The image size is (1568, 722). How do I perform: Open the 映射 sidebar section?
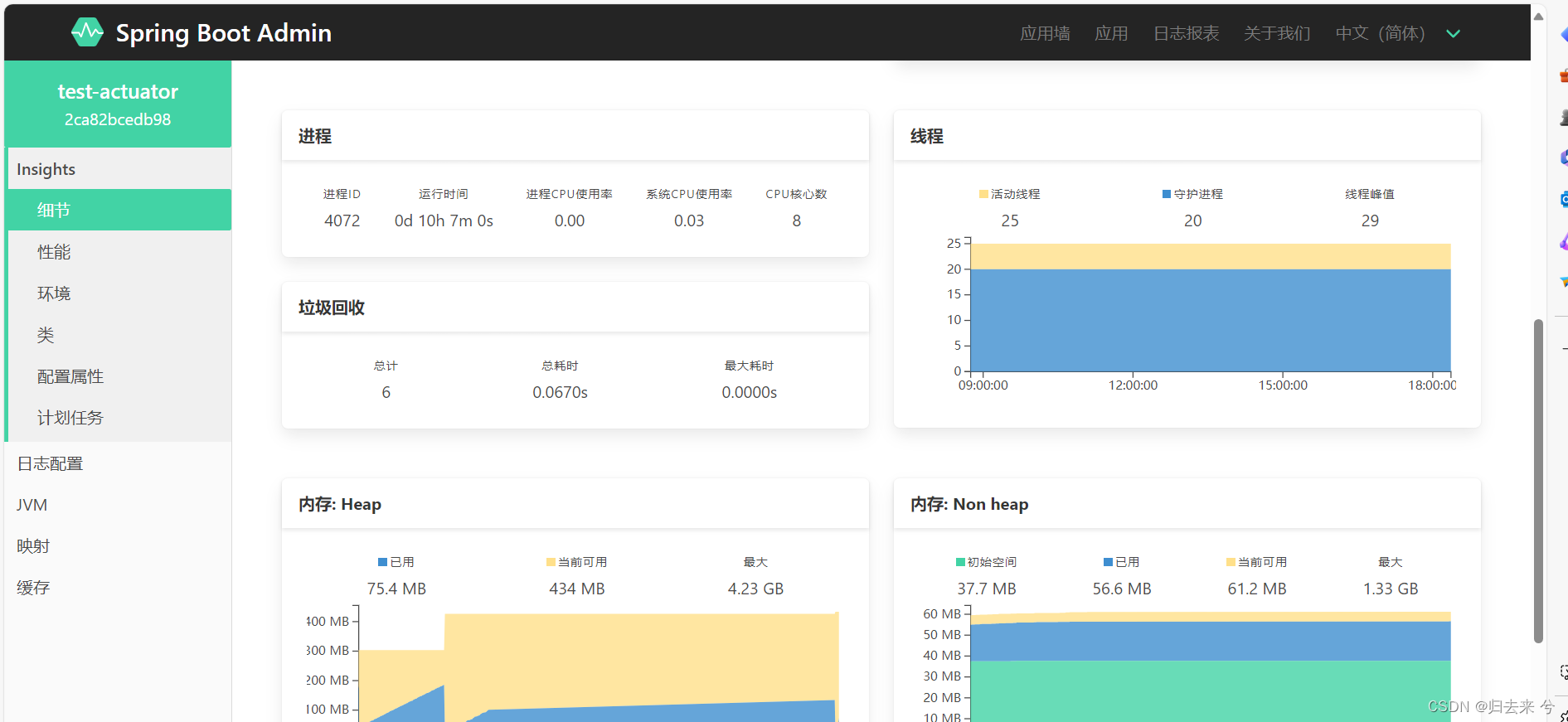point(118,546)
